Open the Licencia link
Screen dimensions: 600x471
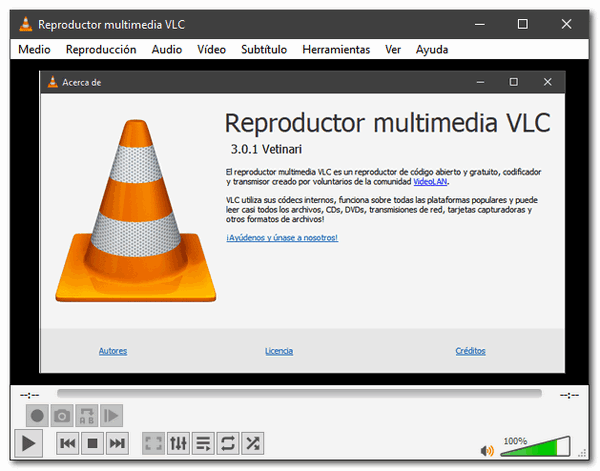279,351
